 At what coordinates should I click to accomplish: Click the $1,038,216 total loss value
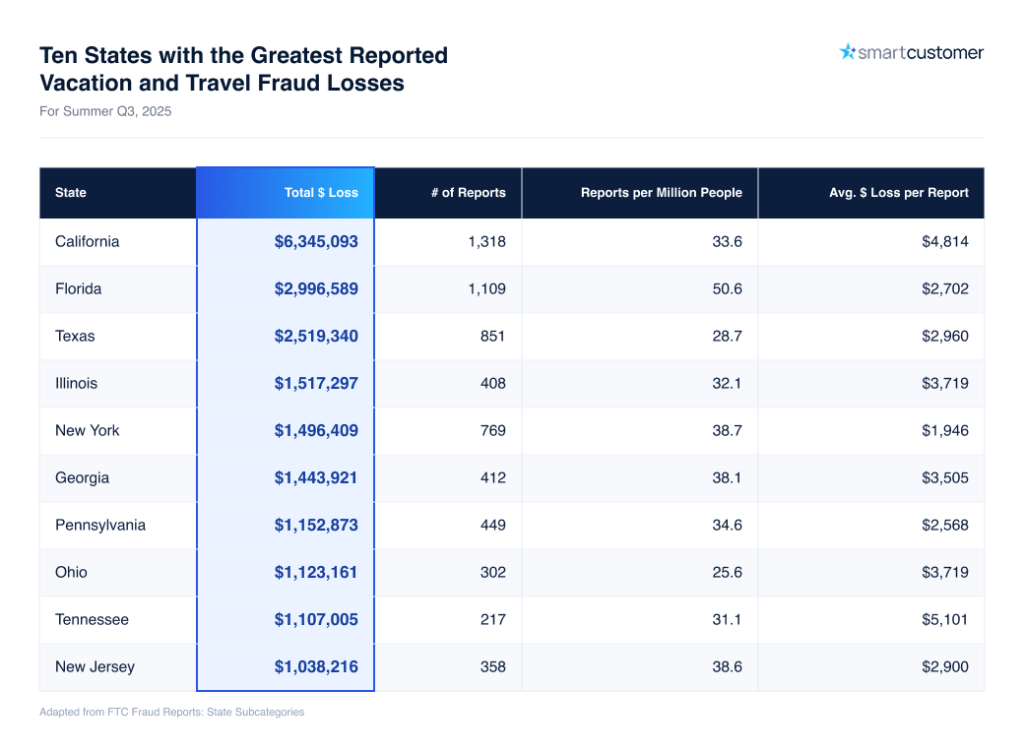[316, 667]
